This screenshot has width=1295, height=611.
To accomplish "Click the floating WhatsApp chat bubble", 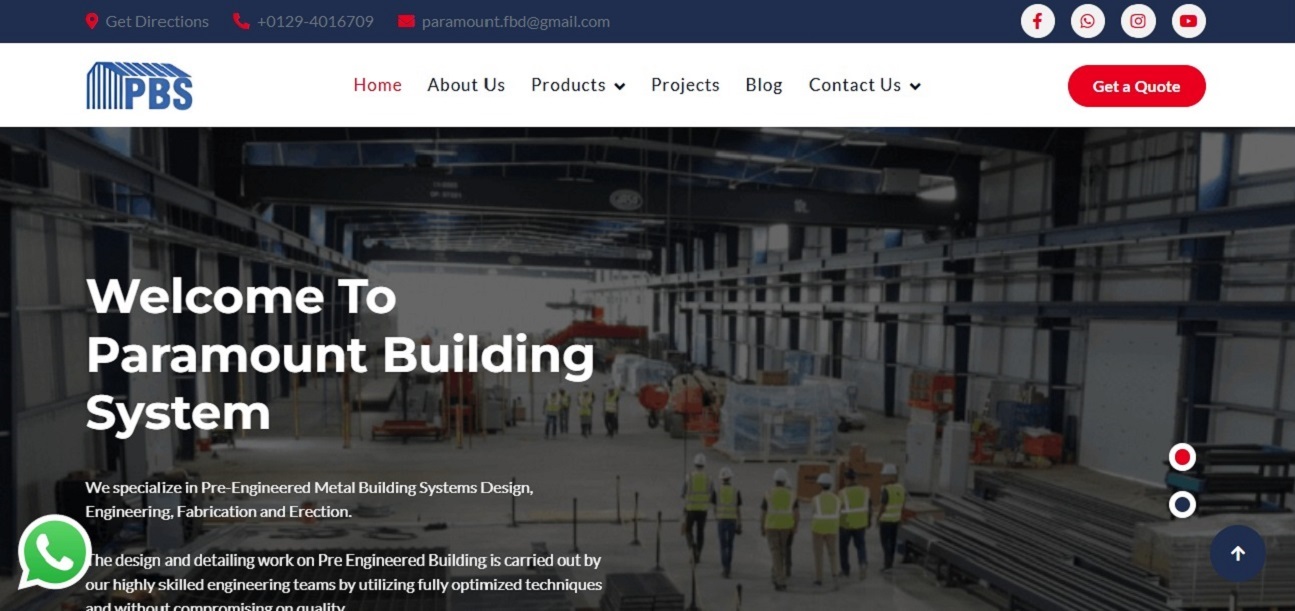I will tap(55, 552).
